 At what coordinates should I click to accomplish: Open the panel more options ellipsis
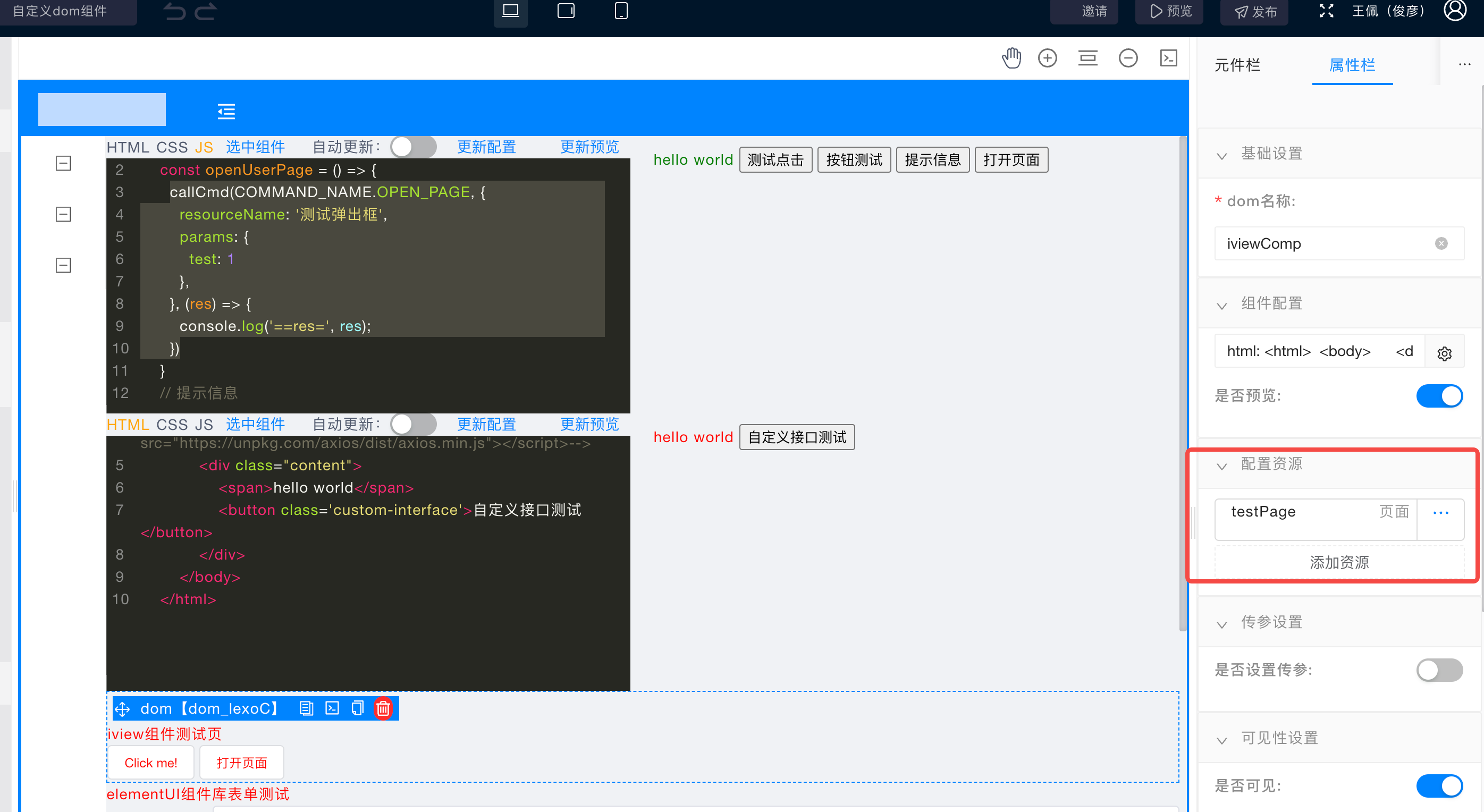pyautogui.click(x=1464, y=64)
